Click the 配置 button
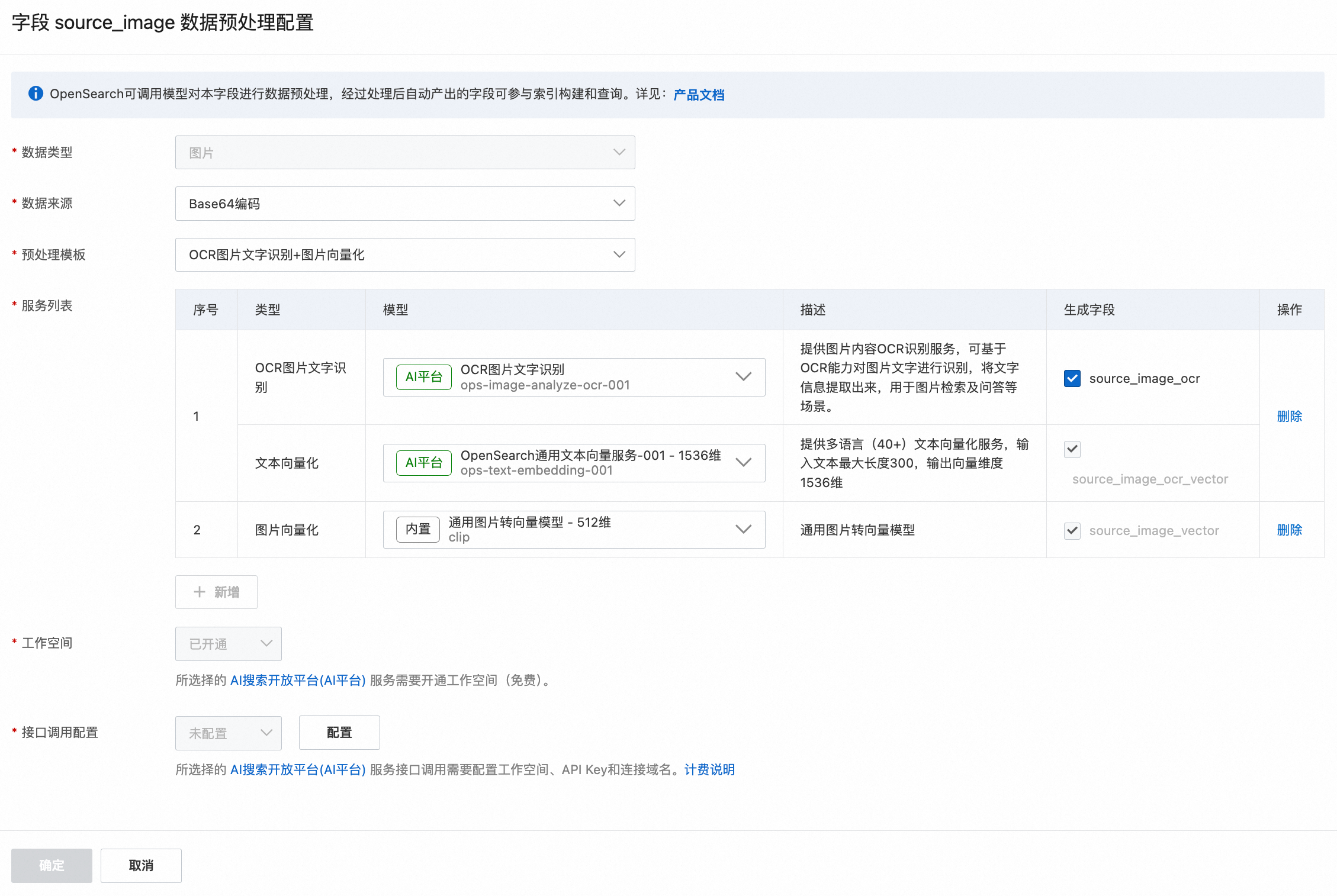 tap(339, 733)
